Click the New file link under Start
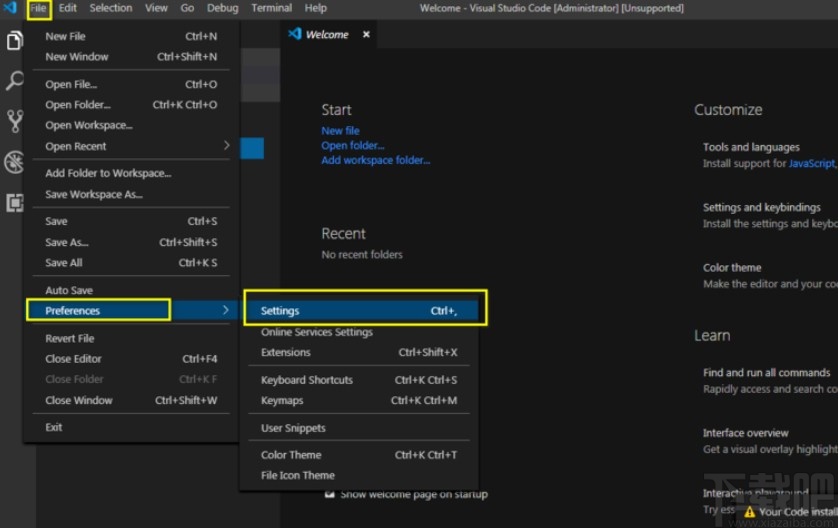The height and width of the screenshot is (528, 838). pyautogui.click(x=340, y=131)
